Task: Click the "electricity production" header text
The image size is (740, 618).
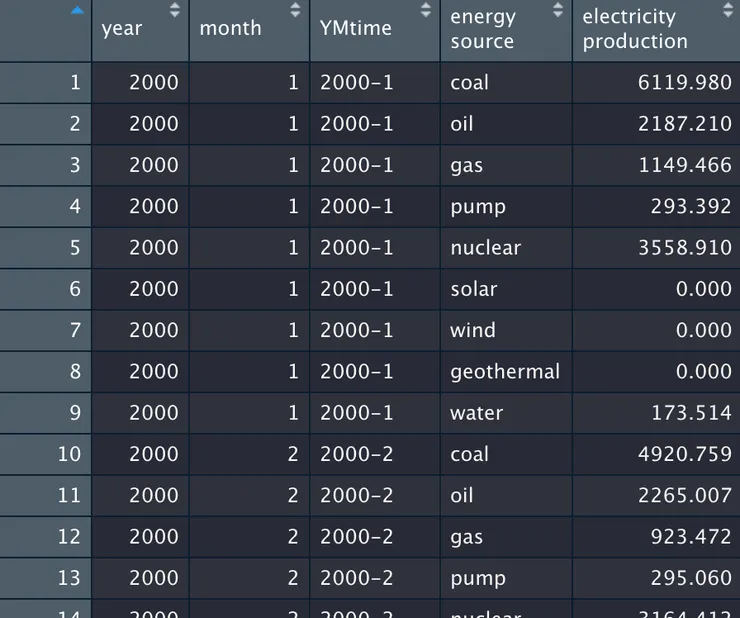Action: tap(635, 29)
